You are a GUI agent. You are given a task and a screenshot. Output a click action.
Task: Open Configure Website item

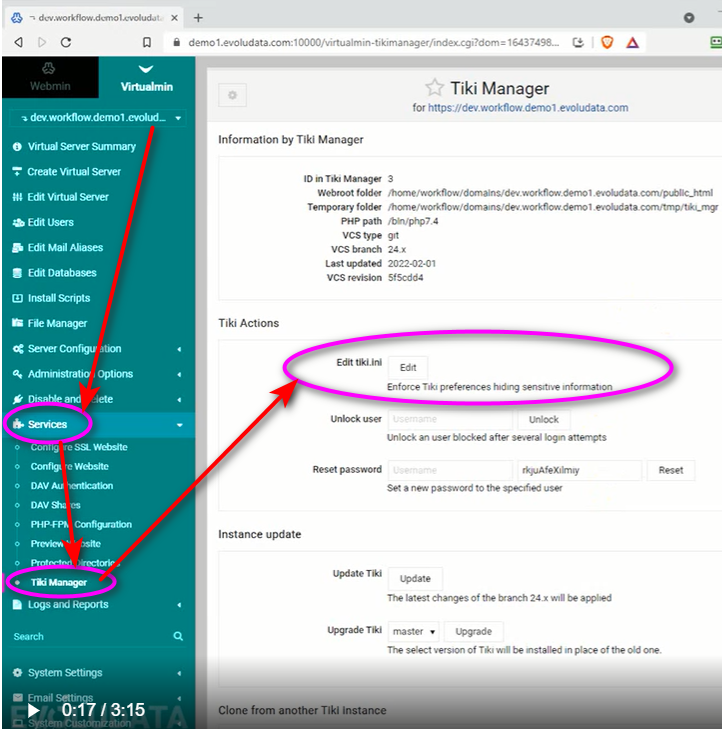tap(69, 466)
